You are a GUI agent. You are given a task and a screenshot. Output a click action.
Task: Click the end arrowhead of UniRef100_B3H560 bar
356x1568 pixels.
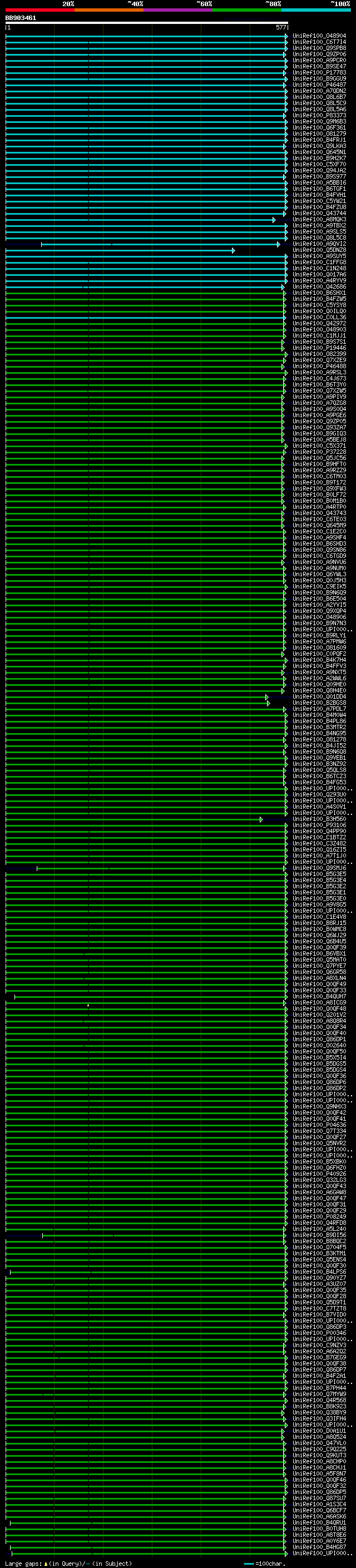261,819
